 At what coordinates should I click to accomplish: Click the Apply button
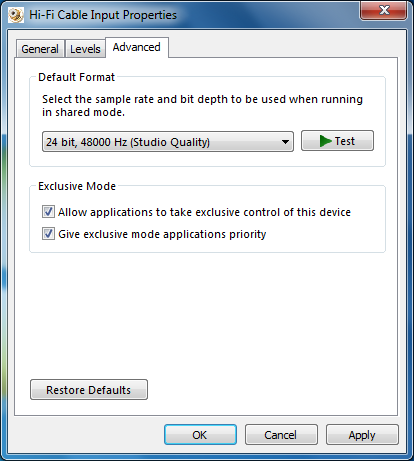click(362, 435)
